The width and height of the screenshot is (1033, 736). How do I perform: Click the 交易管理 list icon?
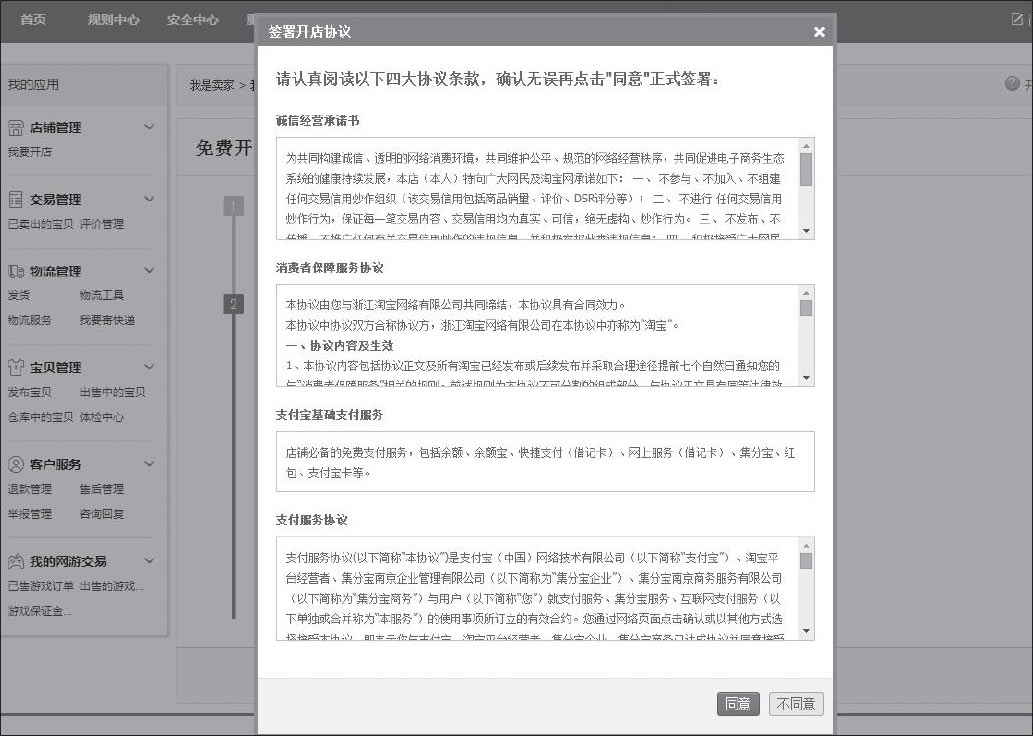pos(16,199)
